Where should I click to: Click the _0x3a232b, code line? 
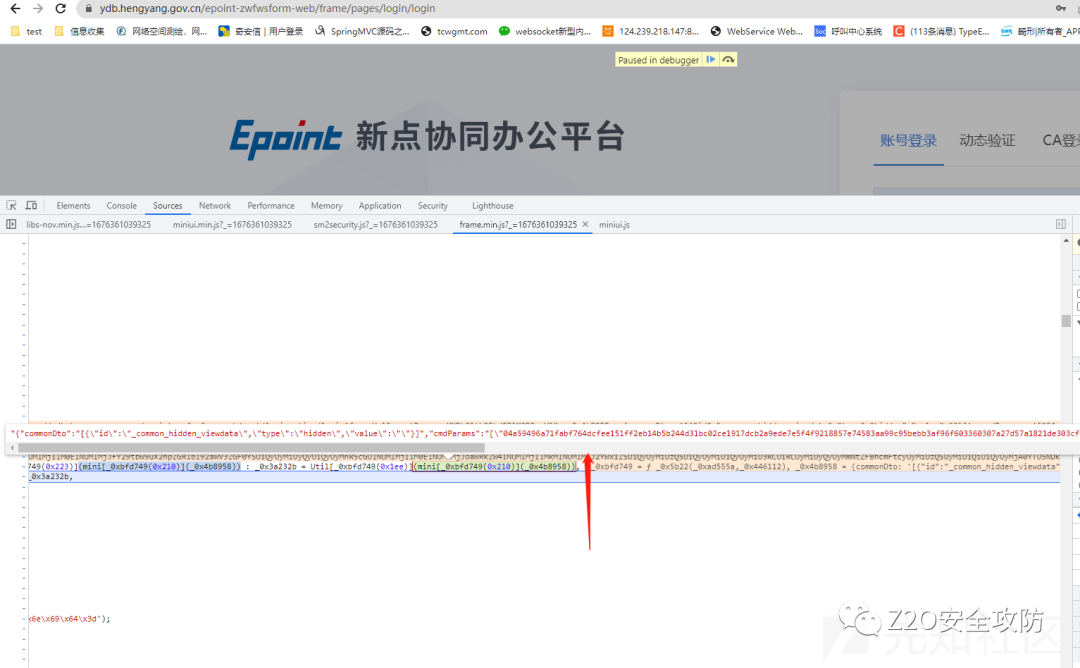(50, 476)
